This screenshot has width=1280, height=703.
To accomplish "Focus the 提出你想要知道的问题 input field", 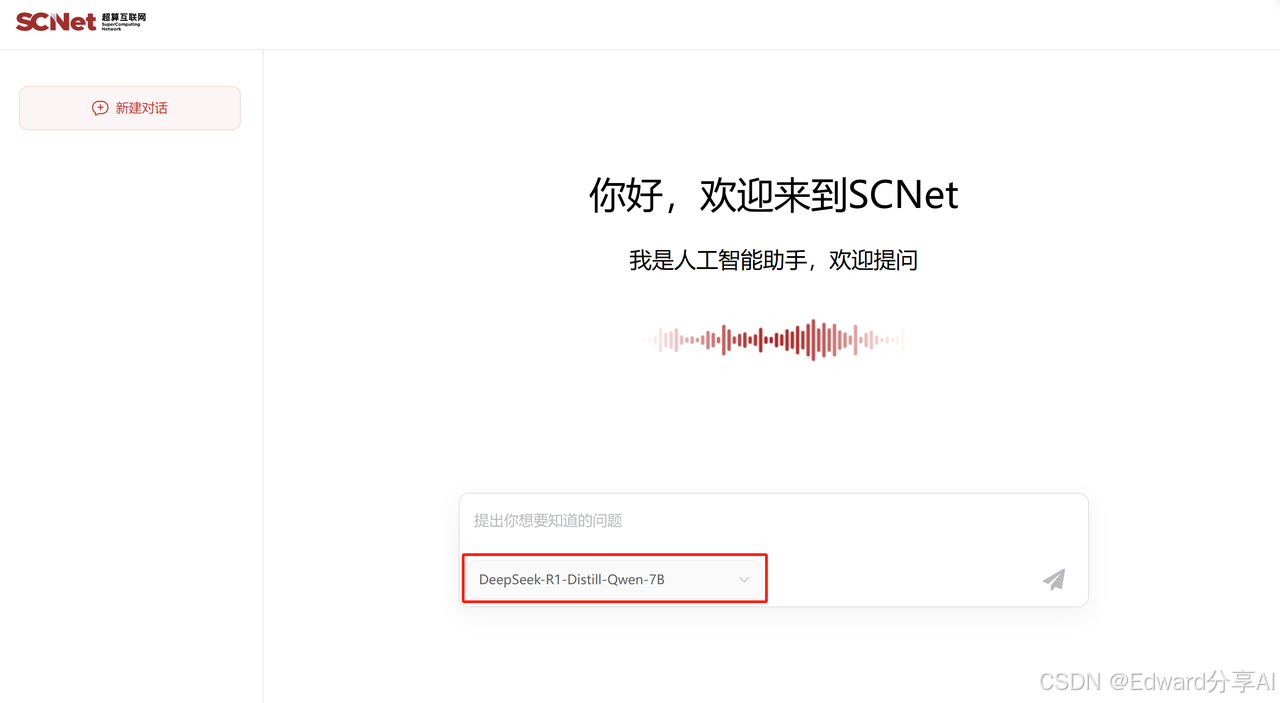I will (x=773, y=521).
